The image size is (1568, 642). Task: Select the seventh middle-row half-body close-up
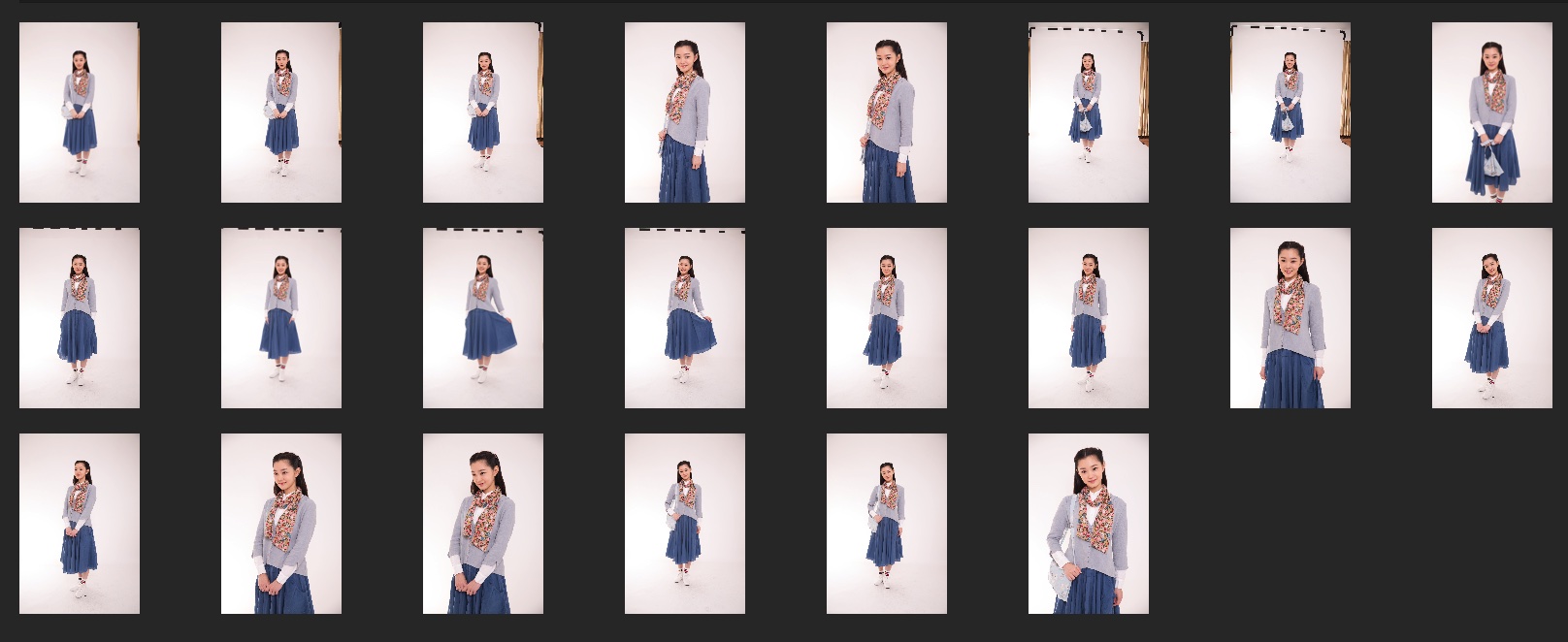pos(1290,318)
